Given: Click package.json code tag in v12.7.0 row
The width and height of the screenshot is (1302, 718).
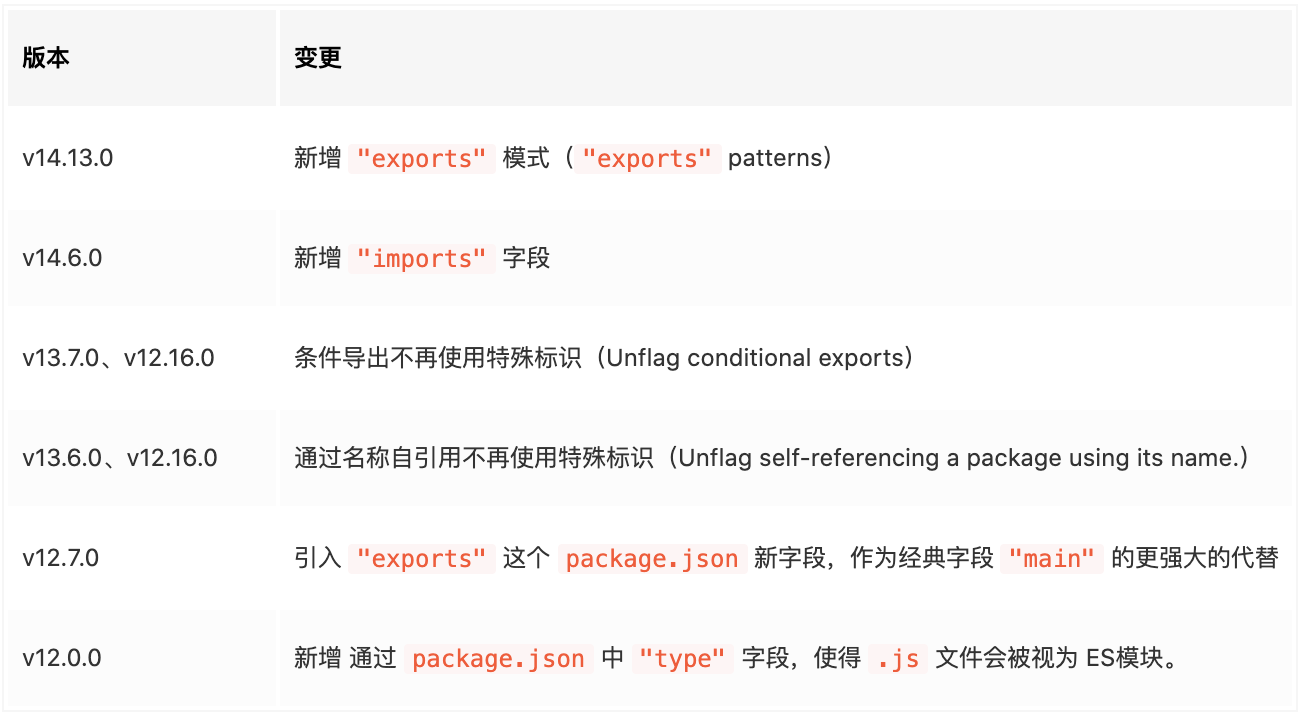Looking at the screenshot, I should click(652, 559).
